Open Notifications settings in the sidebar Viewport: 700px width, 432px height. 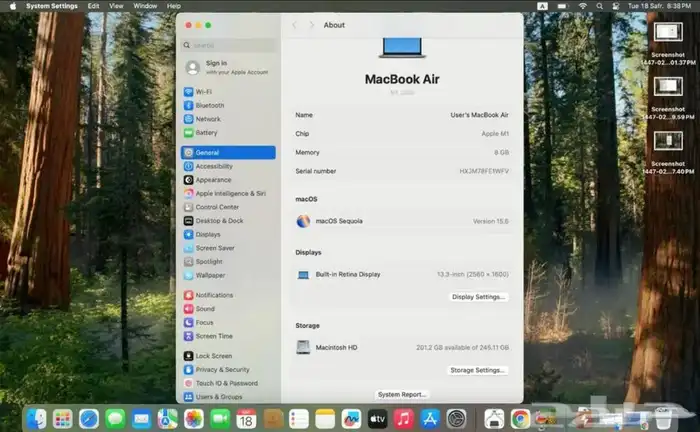[x=228, y=295]
